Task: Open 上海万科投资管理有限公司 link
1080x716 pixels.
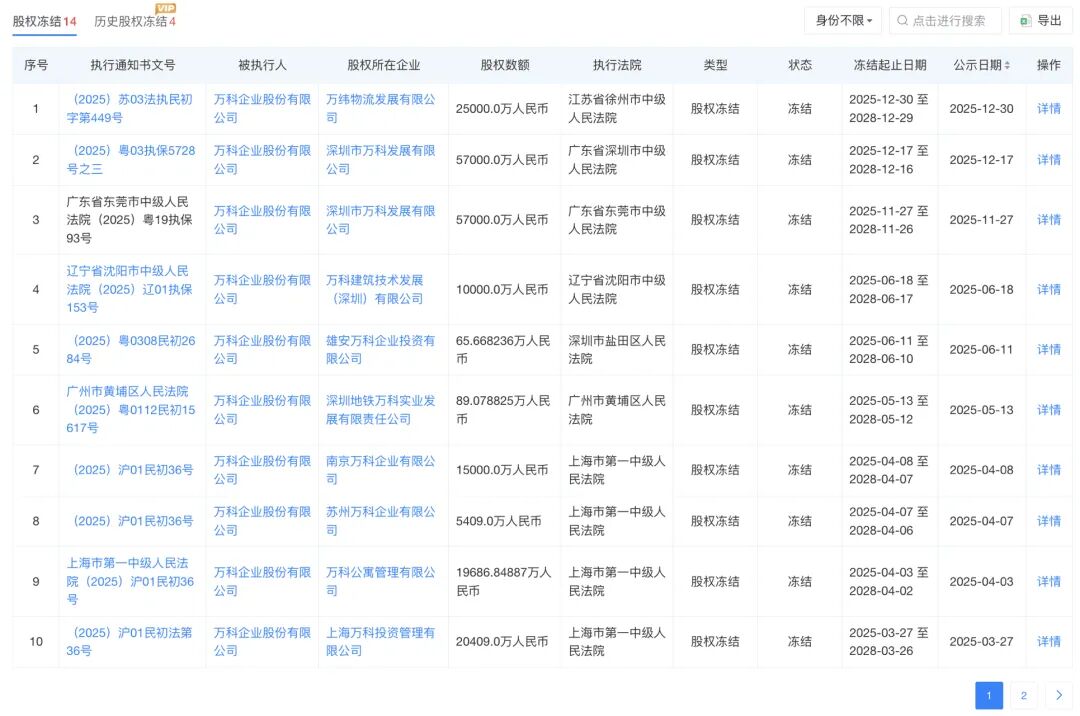Action: (x=380, y=642)
